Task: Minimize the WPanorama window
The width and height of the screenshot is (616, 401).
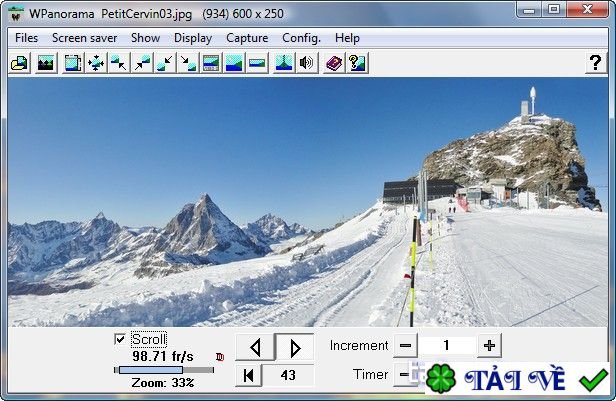Action: [x=529, y=9]
